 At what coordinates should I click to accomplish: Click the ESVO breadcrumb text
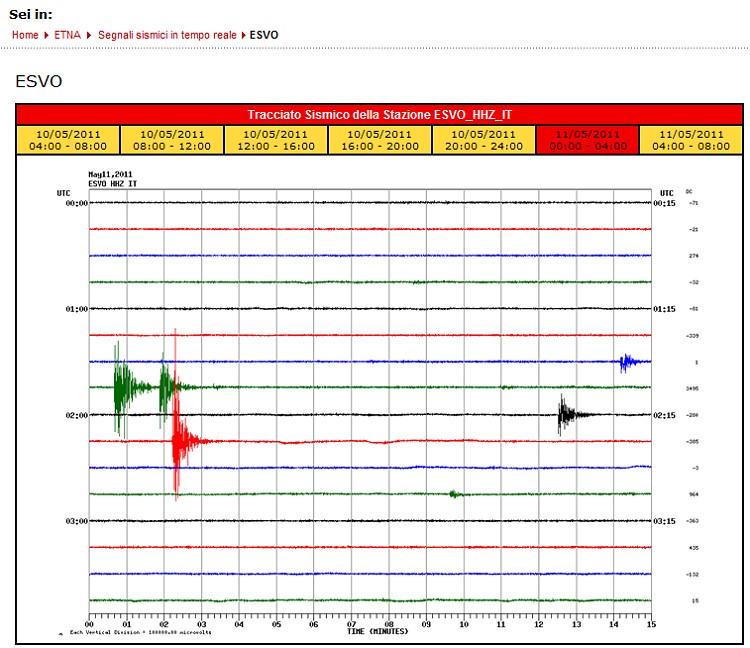pos(264,35)
